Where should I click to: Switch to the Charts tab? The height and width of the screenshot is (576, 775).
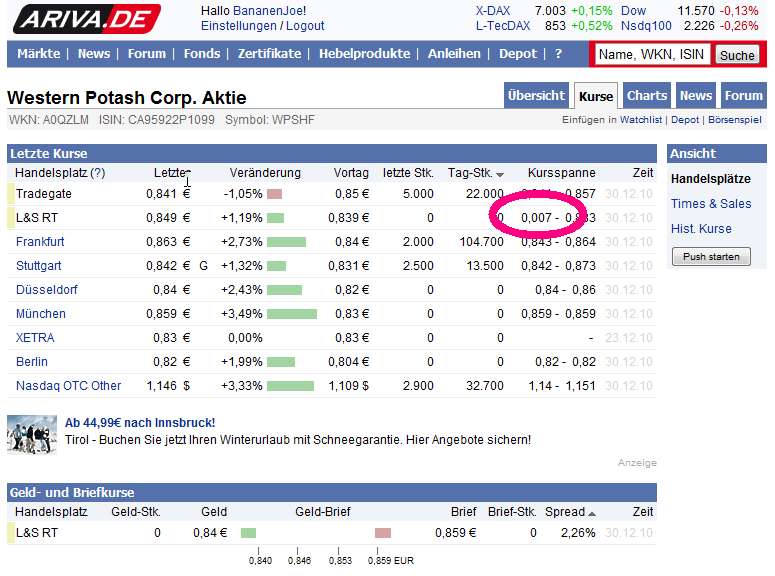click(x=646, y=96)
